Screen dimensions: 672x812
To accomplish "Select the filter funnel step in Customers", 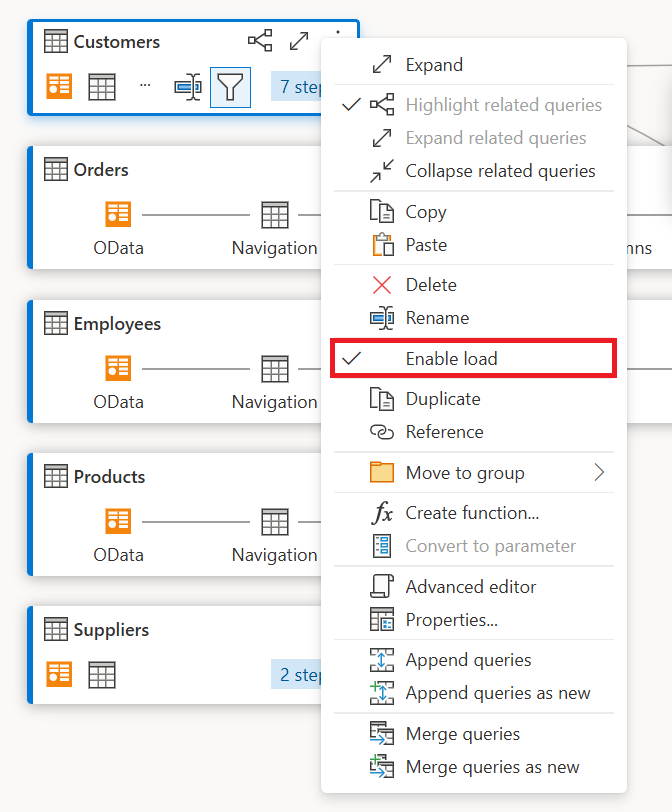I will tap(230, 87).
